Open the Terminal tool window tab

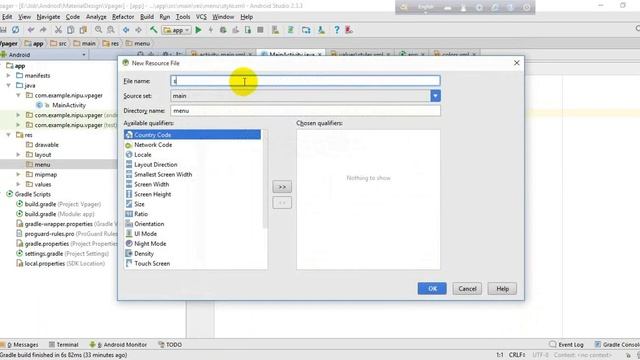pyautogui.click(x=63, y=344)
